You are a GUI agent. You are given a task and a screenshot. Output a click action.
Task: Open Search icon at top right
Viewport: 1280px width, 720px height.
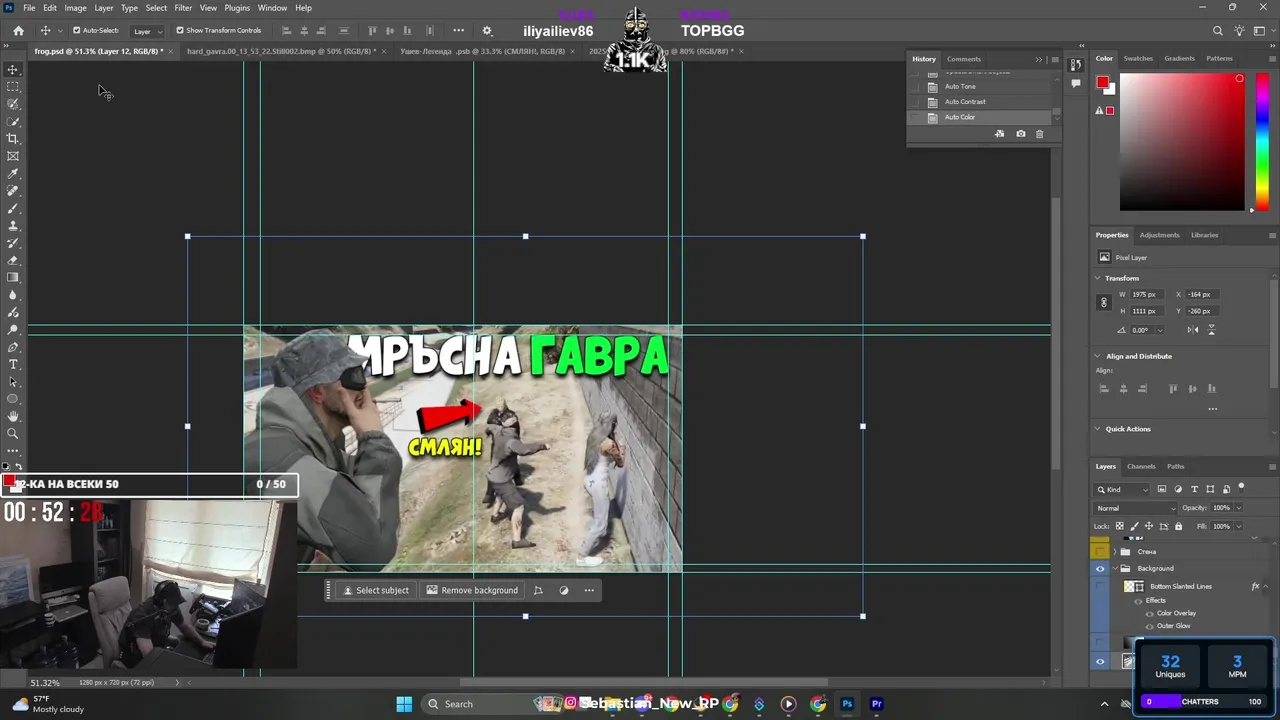[1217, 31]
